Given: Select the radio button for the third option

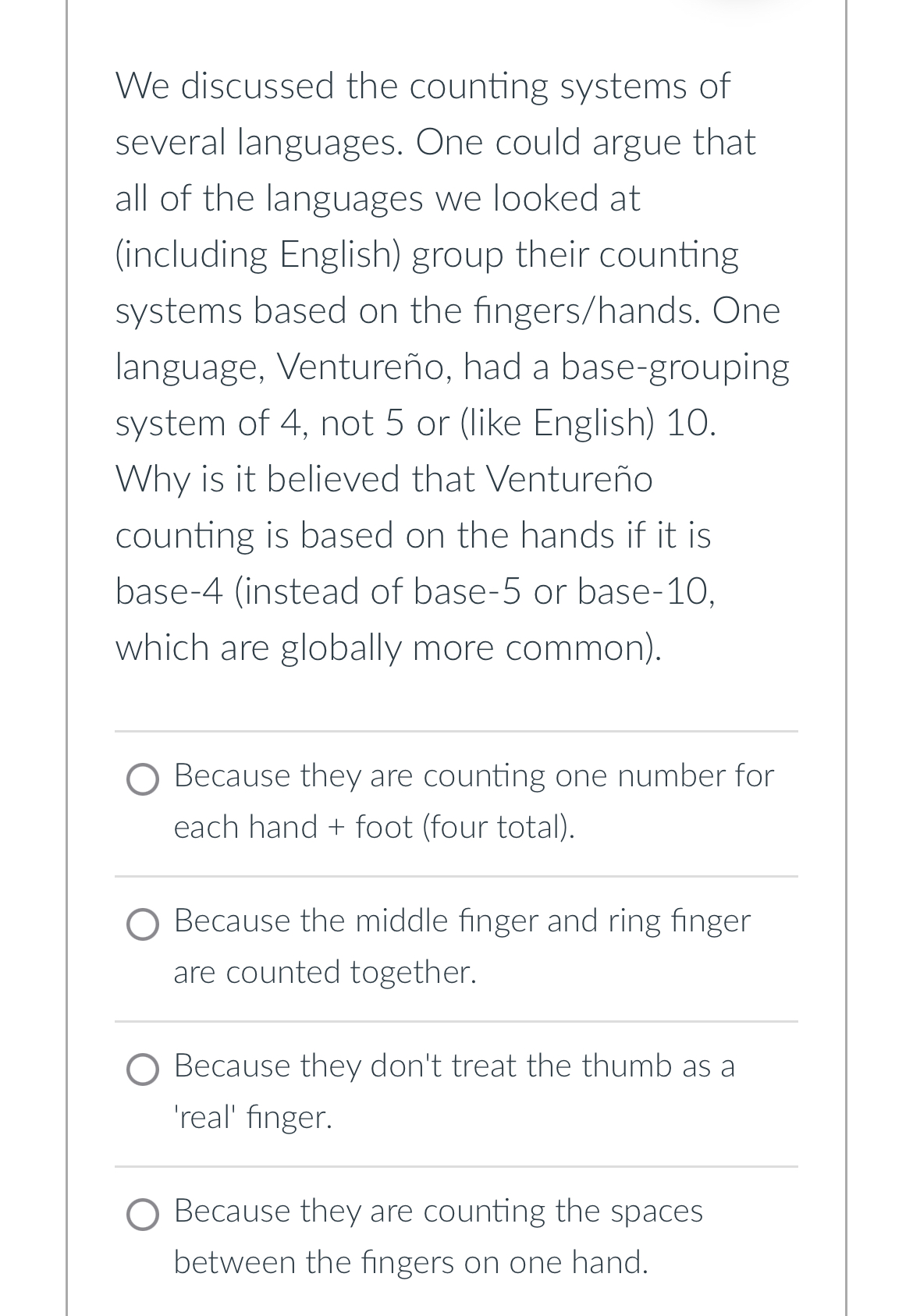Looking at the screenshot, I should (x=144, y=1070).
